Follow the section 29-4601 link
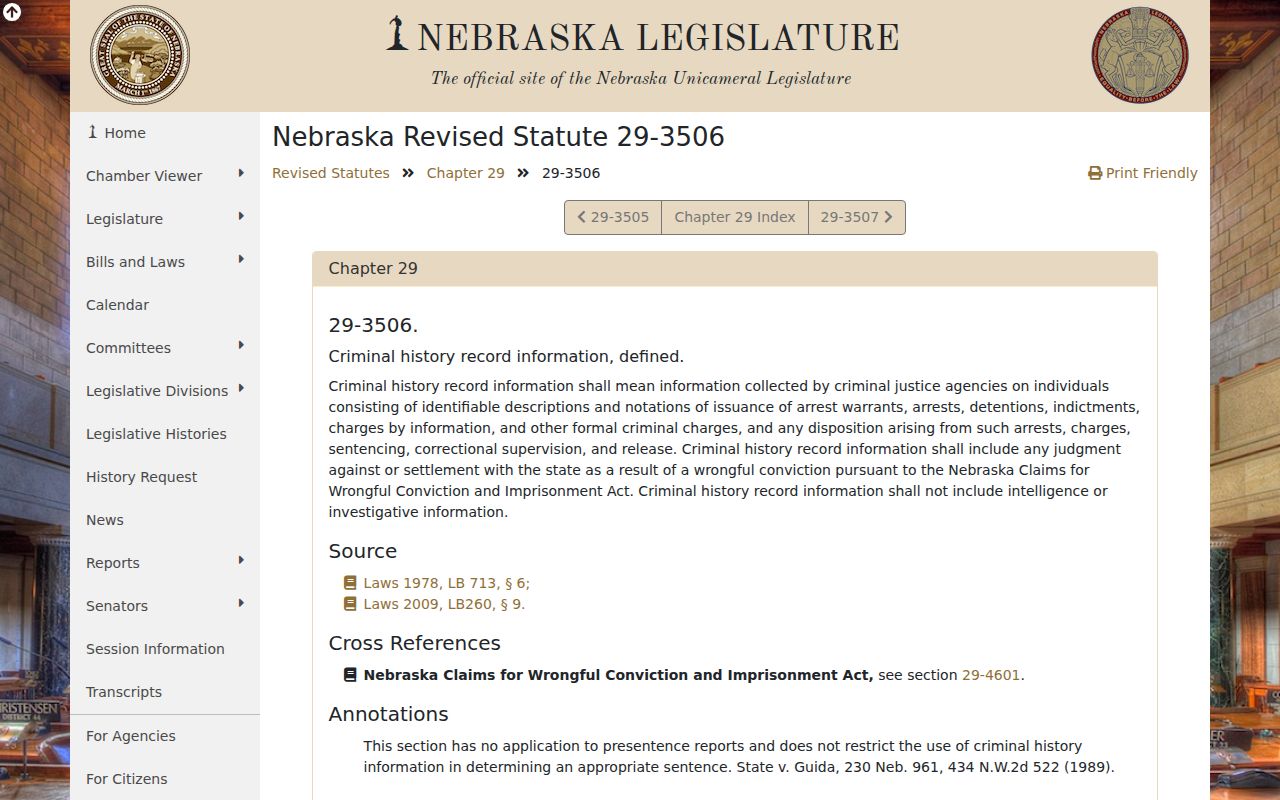 click(x=991, y=675)
